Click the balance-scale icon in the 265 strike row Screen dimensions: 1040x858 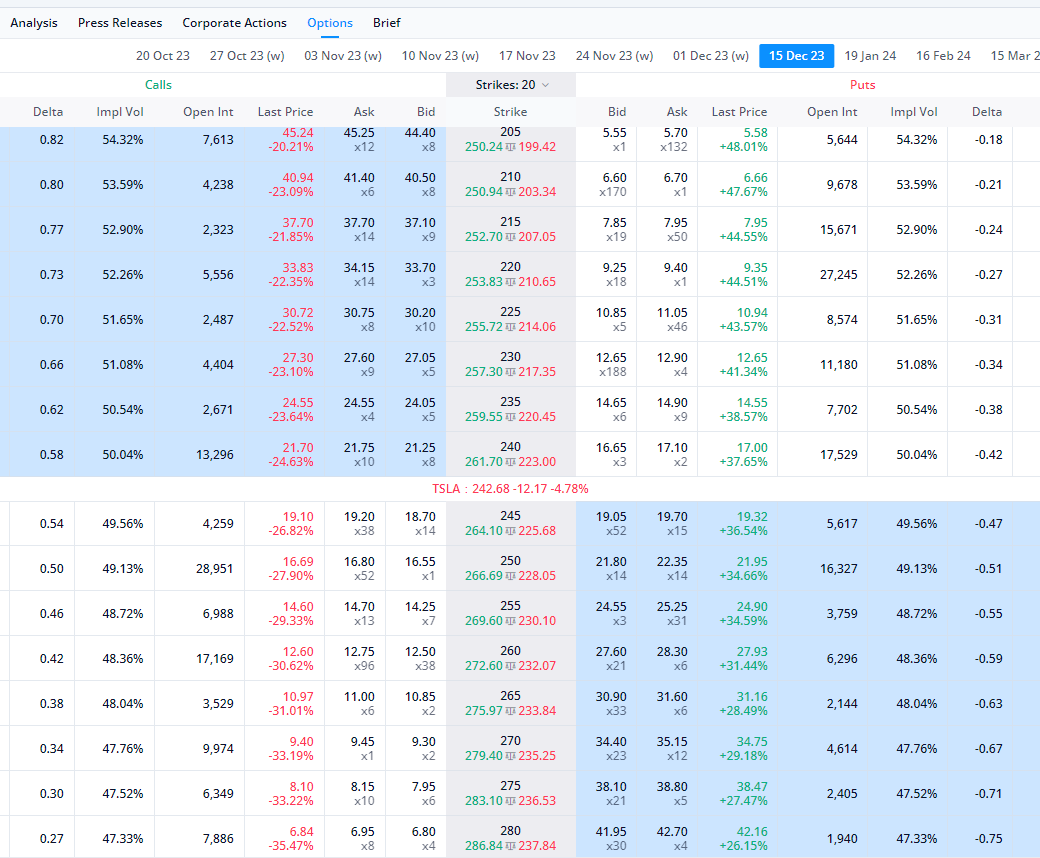(x=511, y=711)
